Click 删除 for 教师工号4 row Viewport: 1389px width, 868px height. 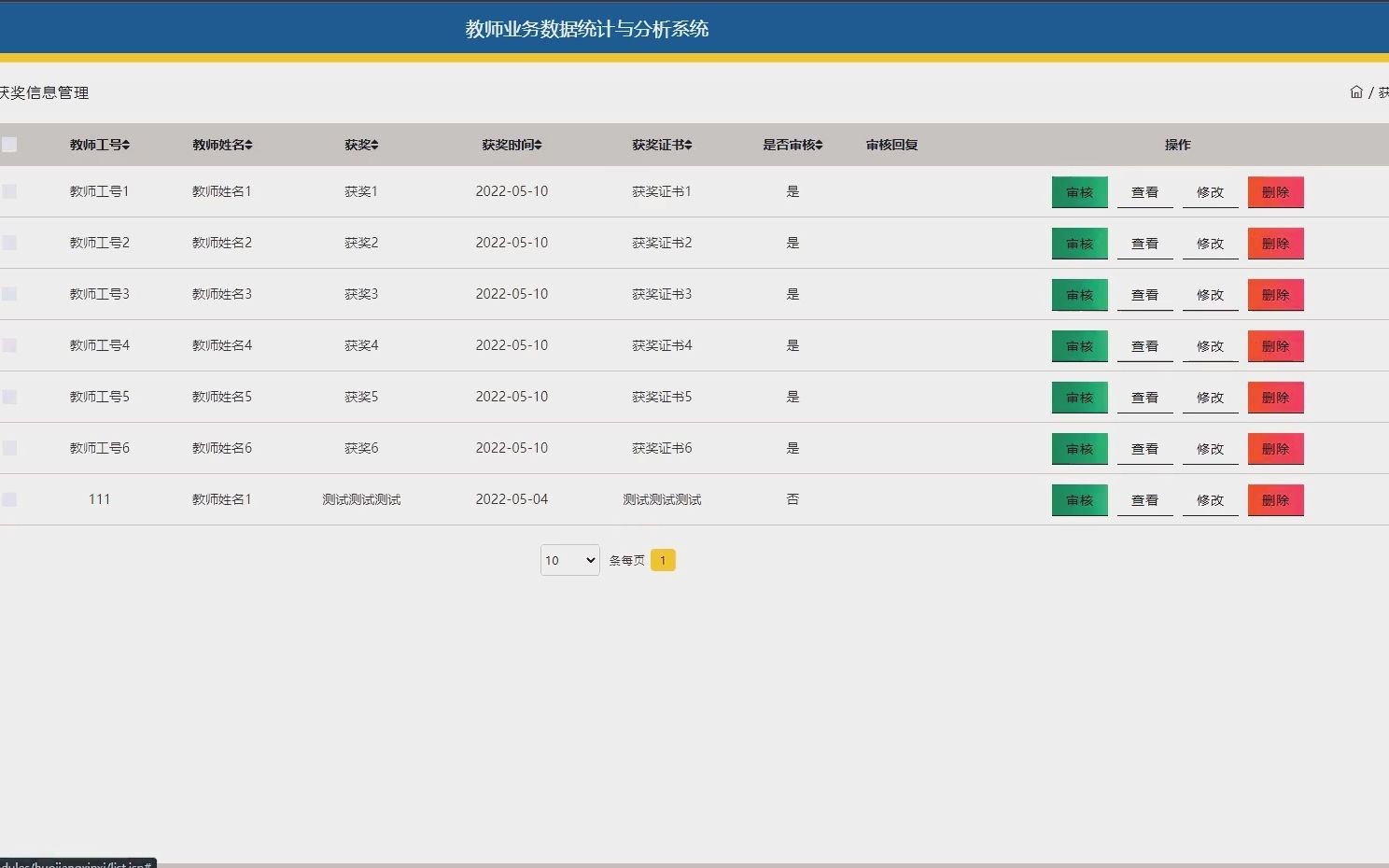click(1276, 346)
